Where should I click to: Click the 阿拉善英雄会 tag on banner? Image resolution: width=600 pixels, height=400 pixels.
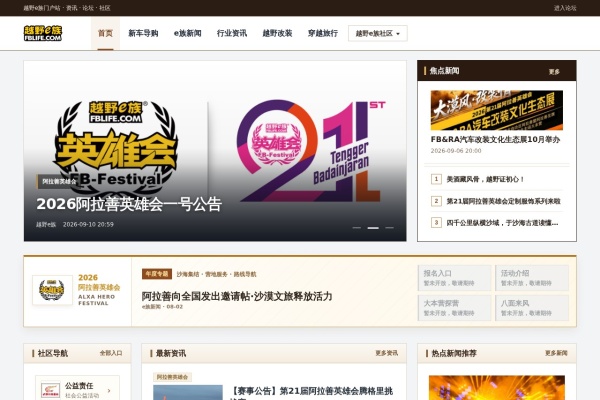[x=59, y=181]
